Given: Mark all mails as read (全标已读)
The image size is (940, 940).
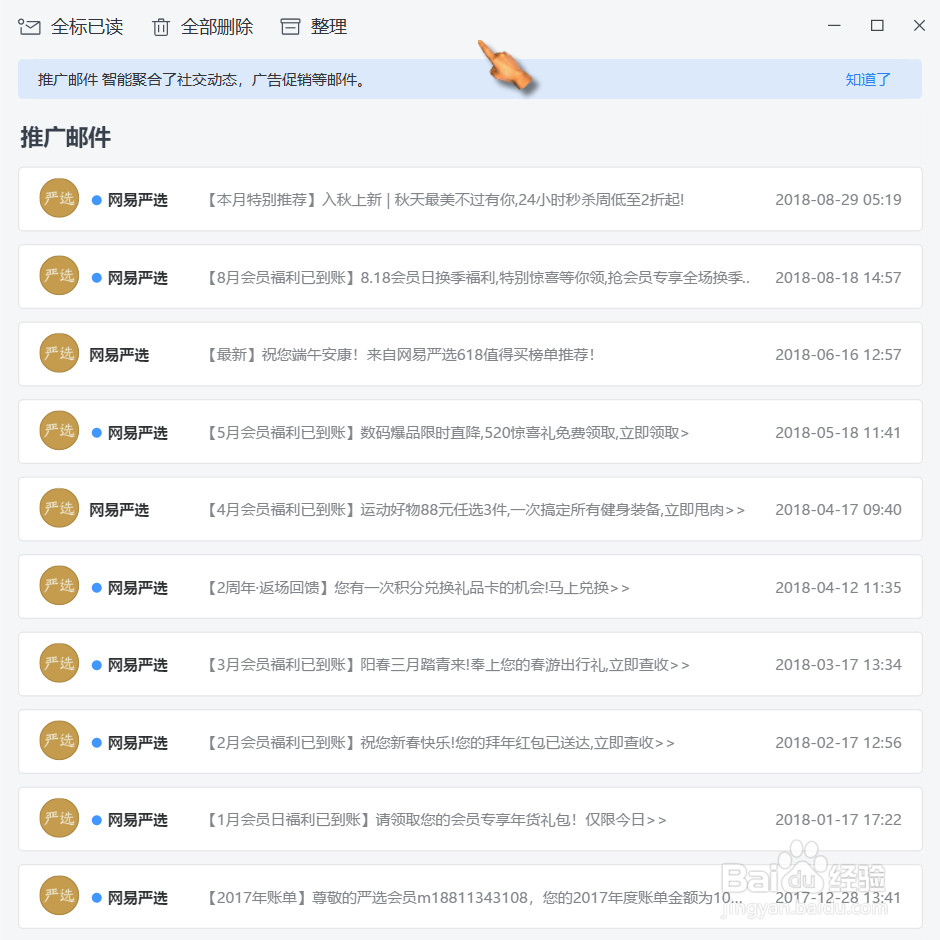Looking at the screenshot, I should [87, 27].
